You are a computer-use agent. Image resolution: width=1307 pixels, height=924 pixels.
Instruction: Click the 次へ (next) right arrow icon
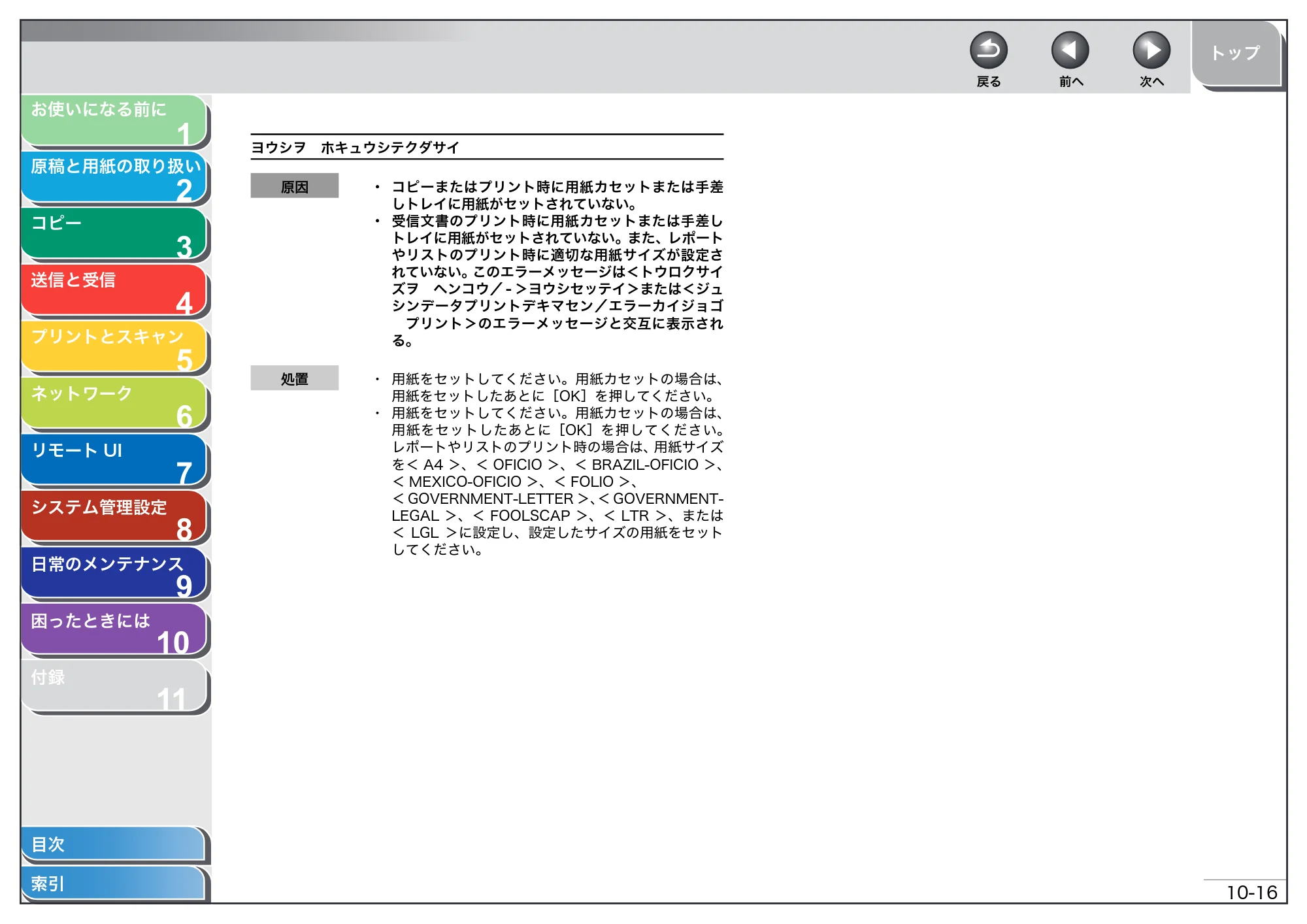(x=1151, y=50)
